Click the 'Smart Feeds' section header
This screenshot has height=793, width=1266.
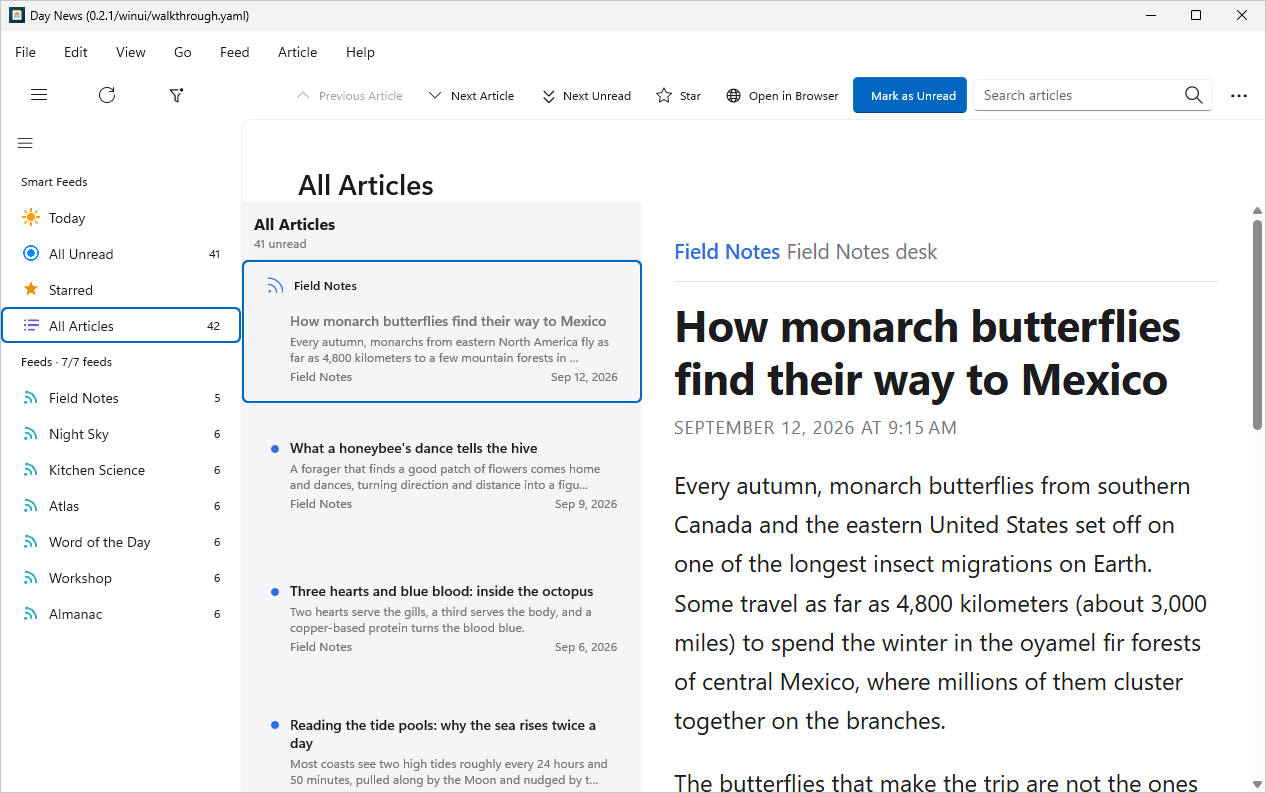pyautogui.click(x=54, y=182)
